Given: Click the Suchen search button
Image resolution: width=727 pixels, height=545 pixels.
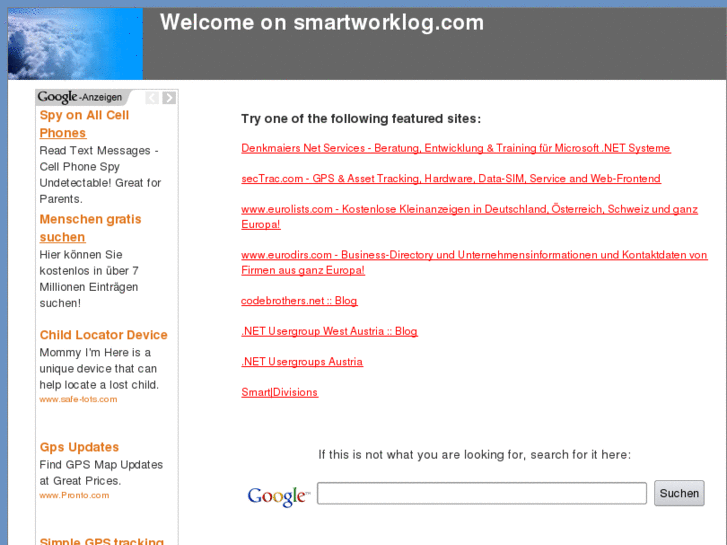Looking at the screenshot, I should pos(679,493).
